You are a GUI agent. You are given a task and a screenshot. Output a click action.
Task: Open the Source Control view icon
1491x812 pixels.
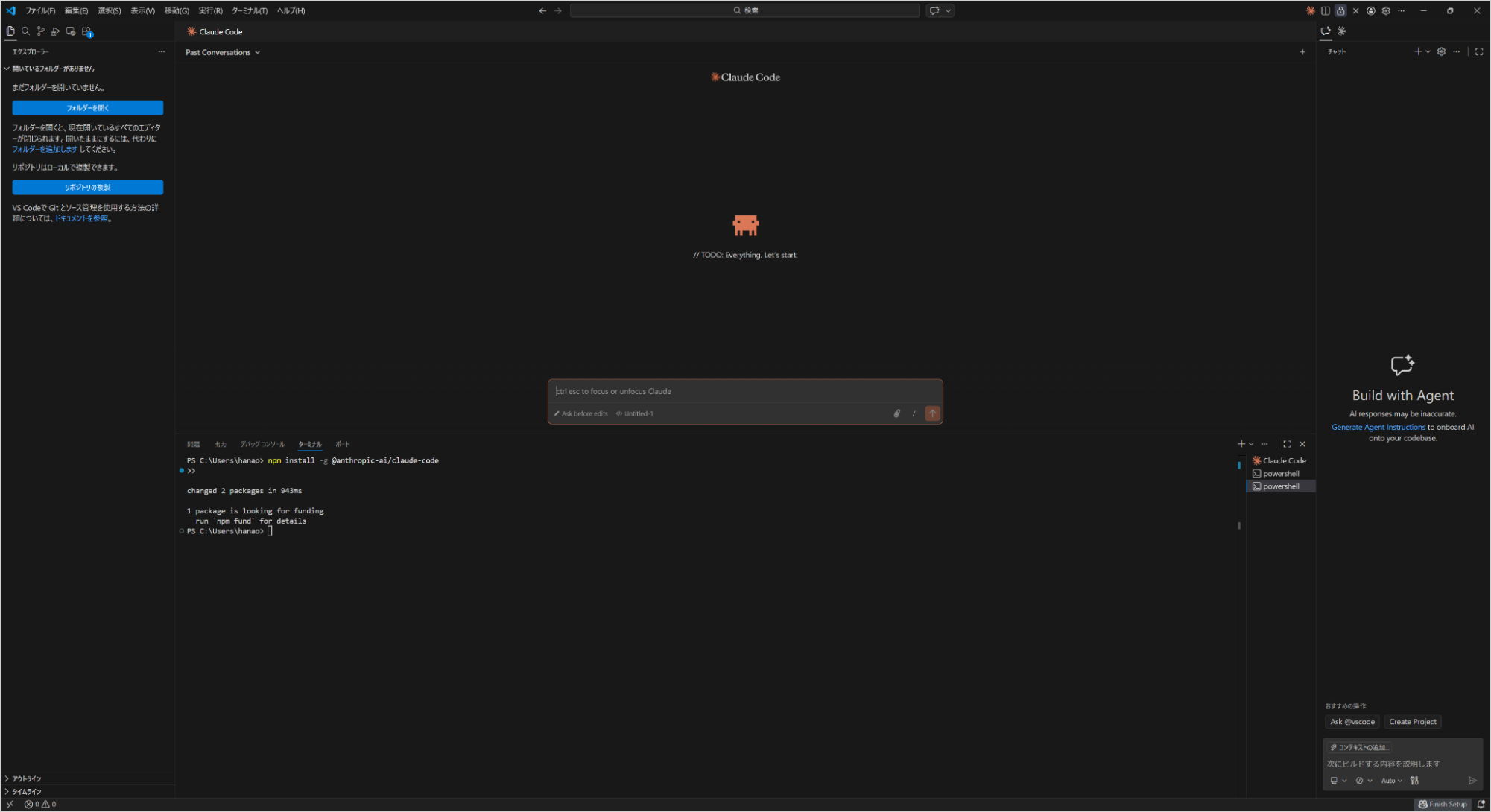40,31
